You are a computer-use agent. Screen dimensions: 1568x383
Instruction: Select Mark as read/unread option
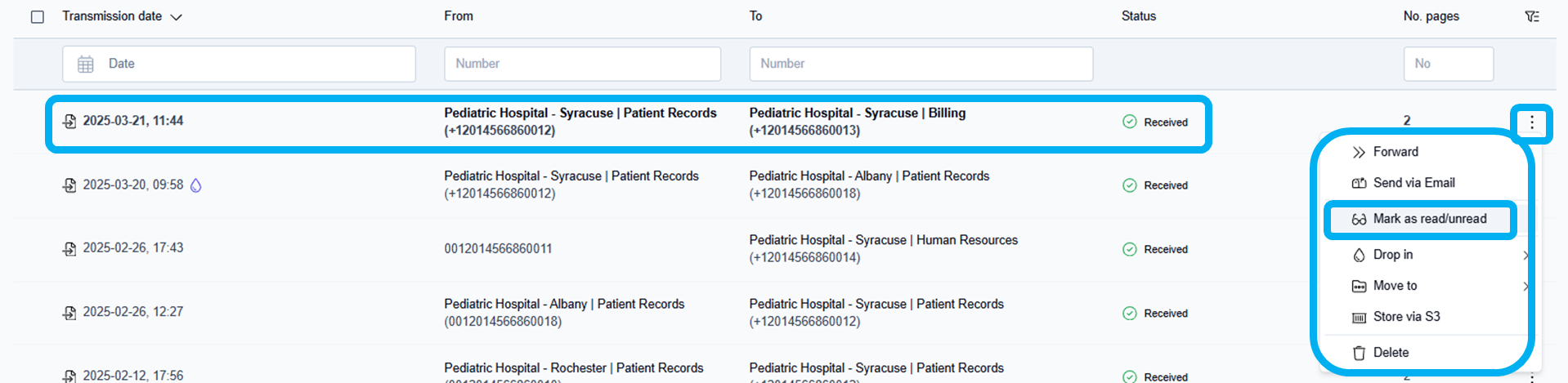pos(1429,219)
